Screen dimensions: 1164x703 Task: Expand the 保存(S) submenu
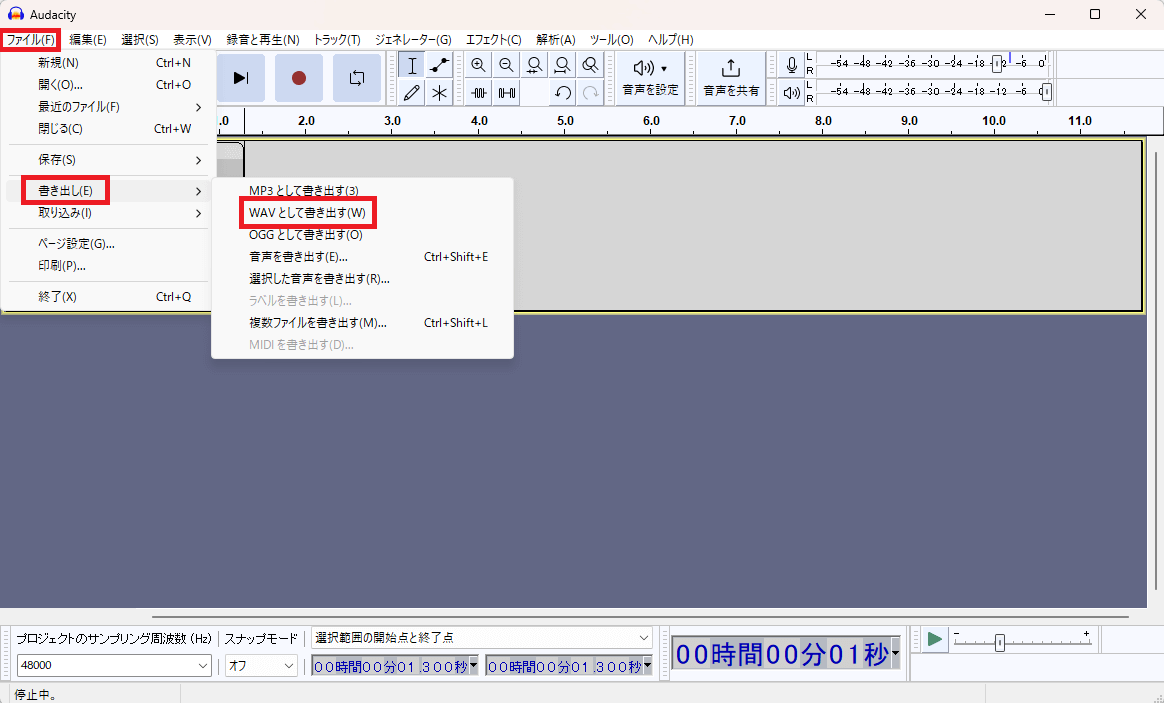(108, 160)
